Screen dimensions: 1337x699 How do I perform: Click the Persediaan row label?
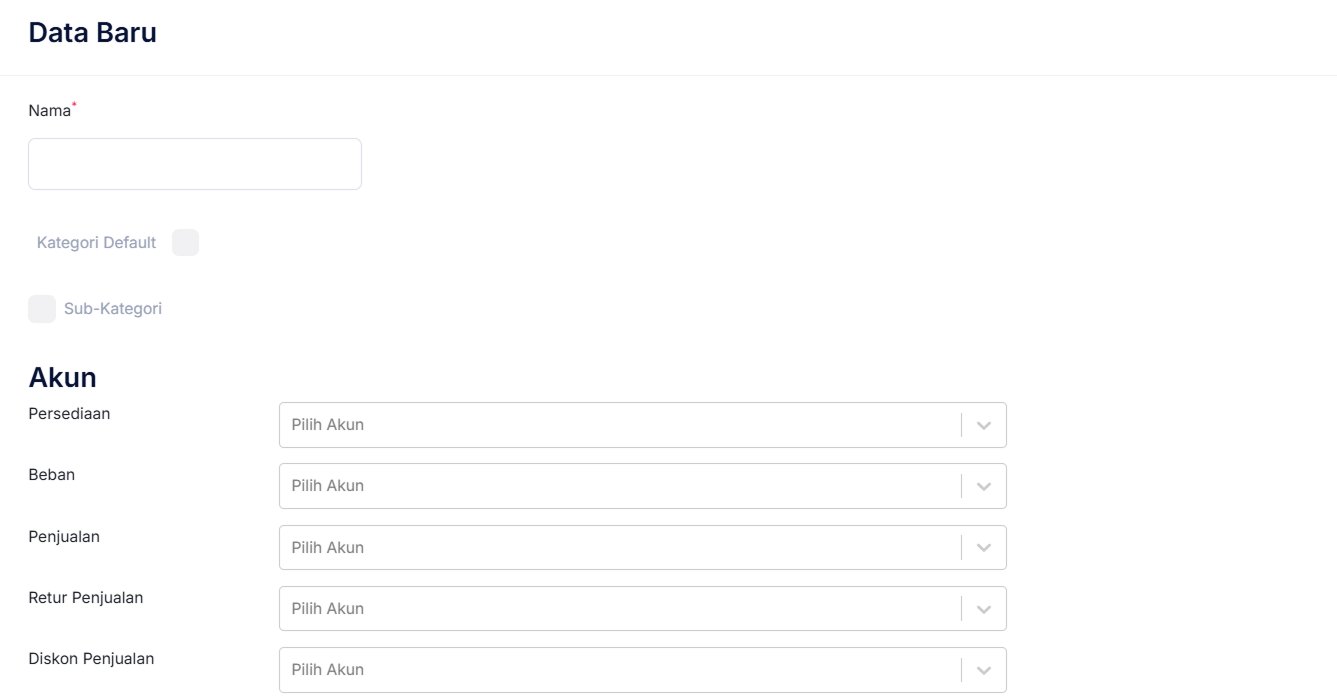coord(69,414)
